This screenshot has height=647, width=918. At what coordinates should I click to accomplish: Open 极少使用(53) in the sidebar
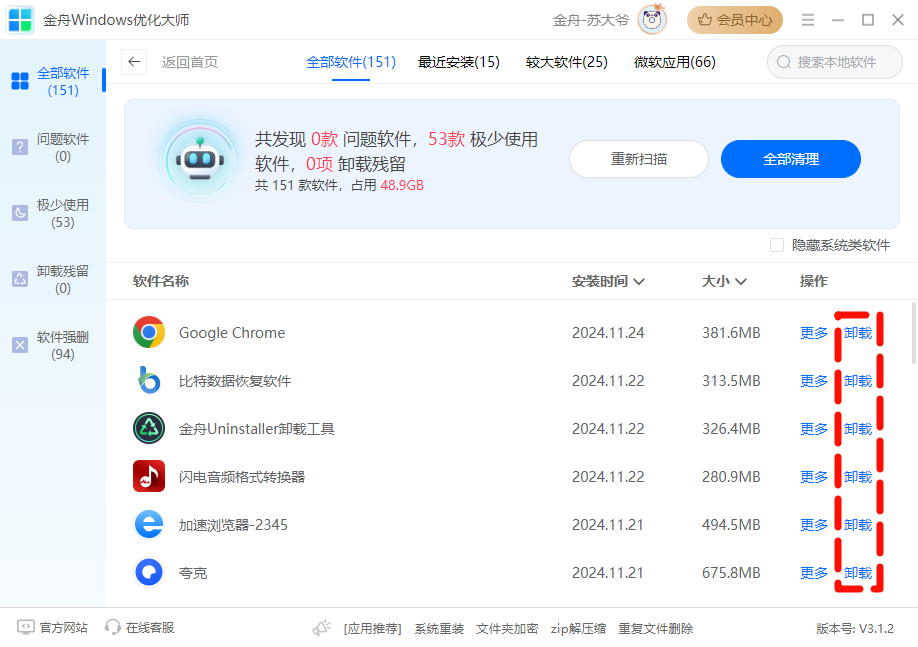(x=53, y=214)
